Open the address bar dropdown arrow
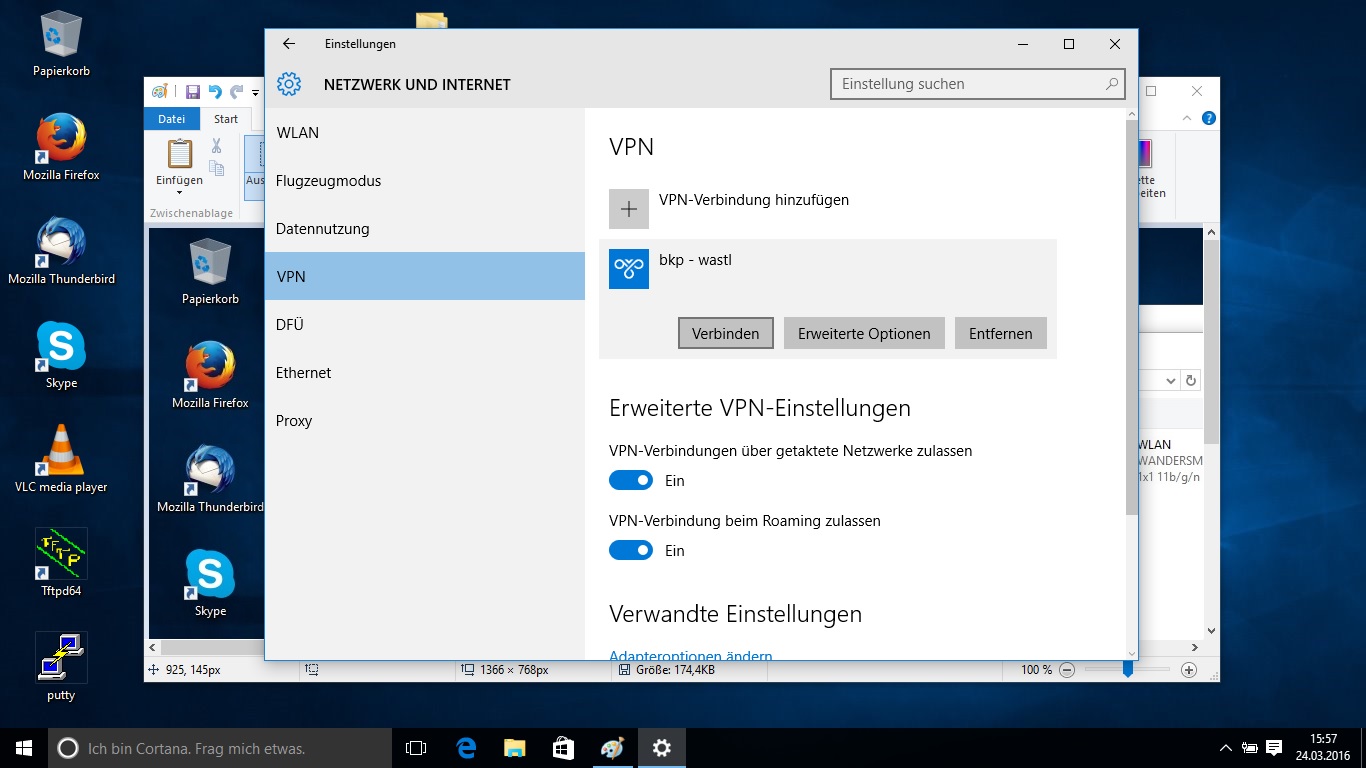 1170,380
